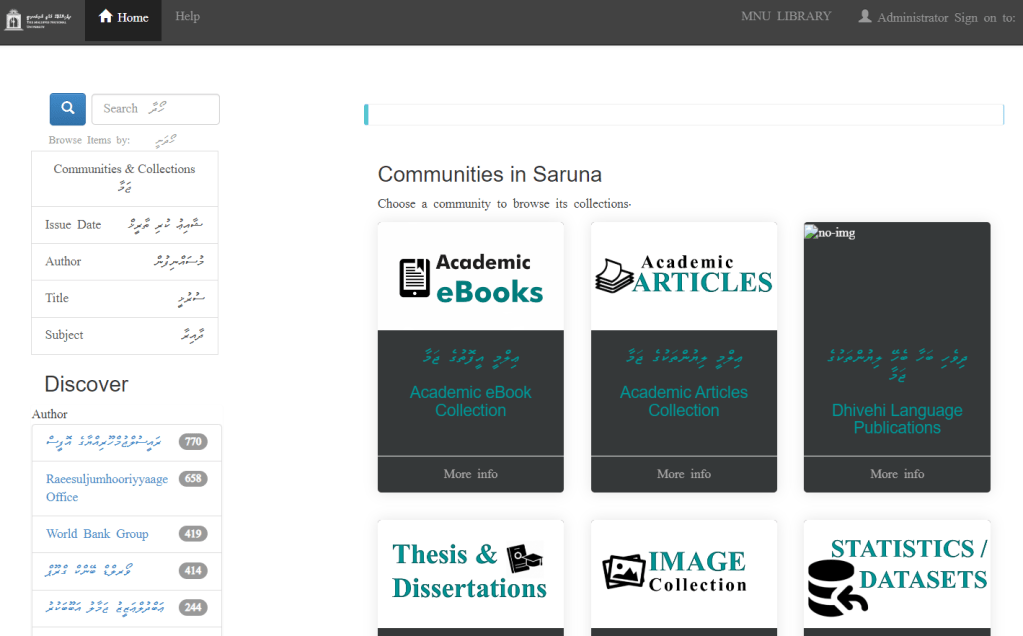Image resolution: width=1023 pixels, height=636 pixels.
Task: Click the Administrator user icon
Action: tap(865, 17)
